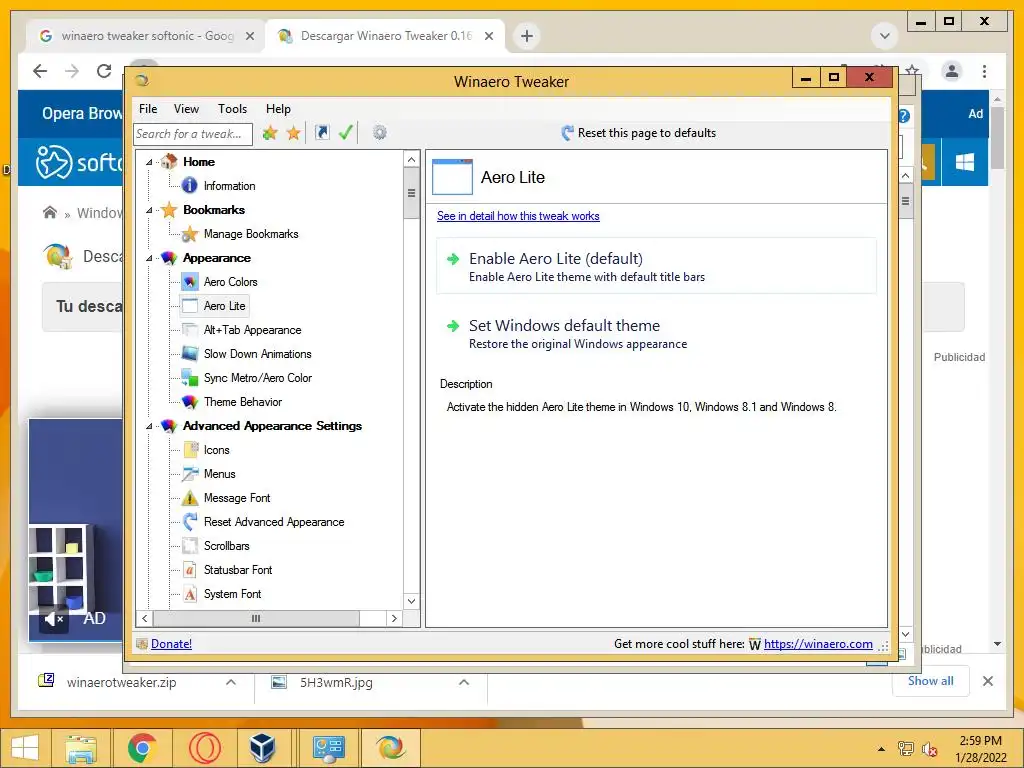This screenshot has width=1024, height=768.
Task: Select the Icons tweak item
Action: 216,450
